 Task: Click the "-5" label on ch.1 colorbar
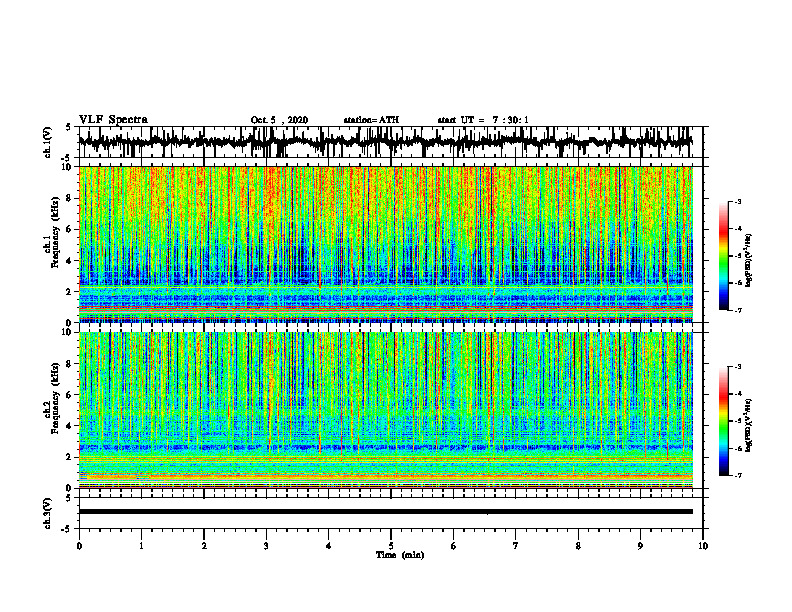[737, 256]
